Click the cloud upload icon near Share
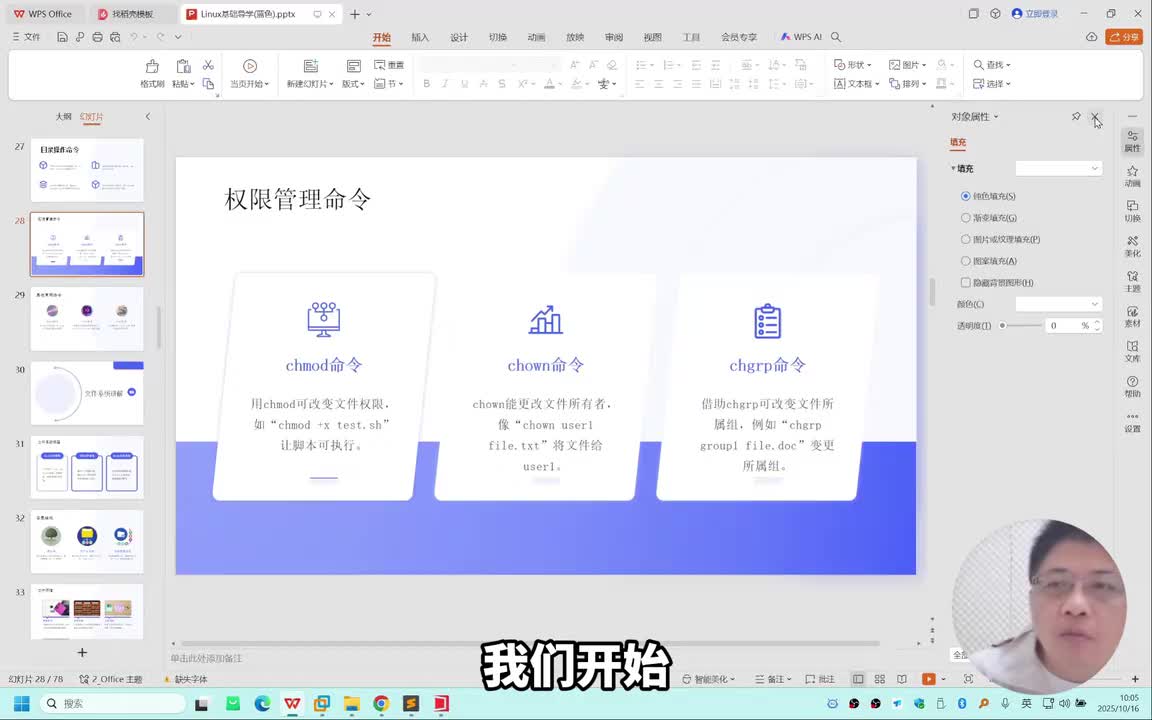Screen dimensions: 1152x720 point(1091,36)
